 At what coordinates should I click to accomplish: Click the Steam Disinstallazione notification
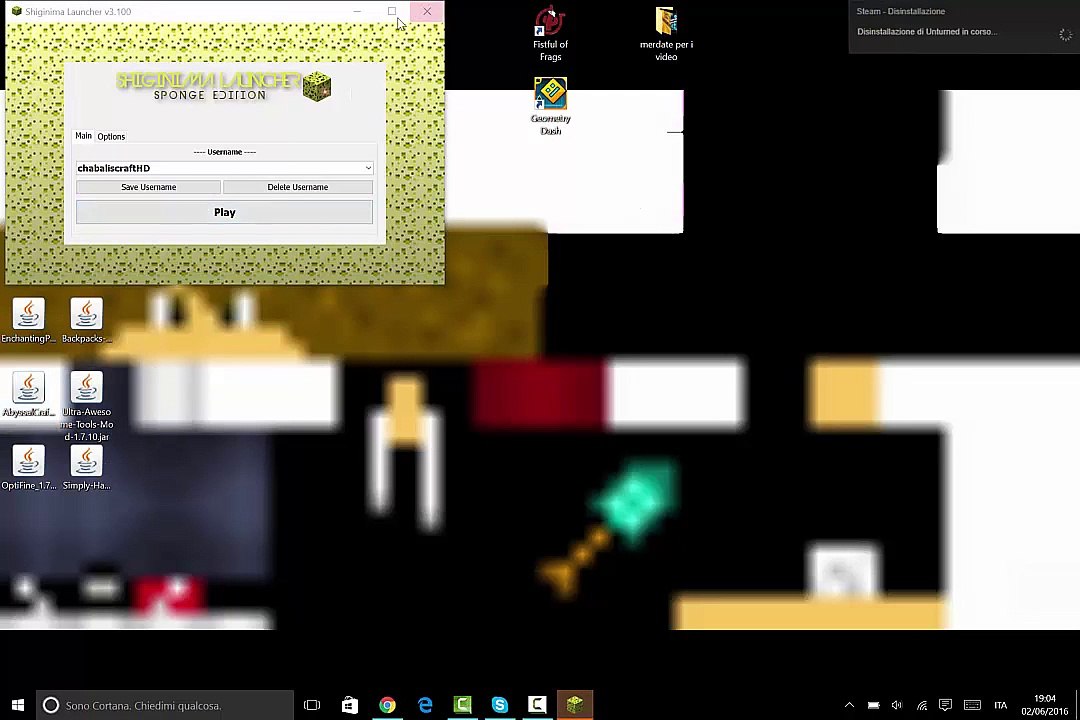964,27
